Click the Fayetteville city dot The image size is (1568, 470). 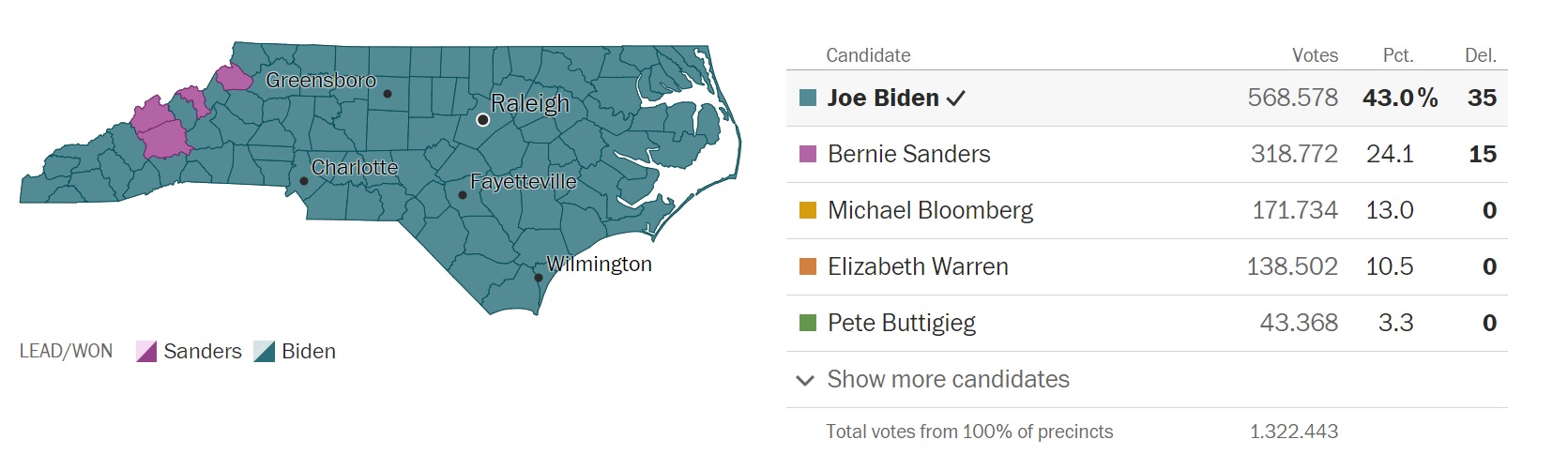coord(463,195)
